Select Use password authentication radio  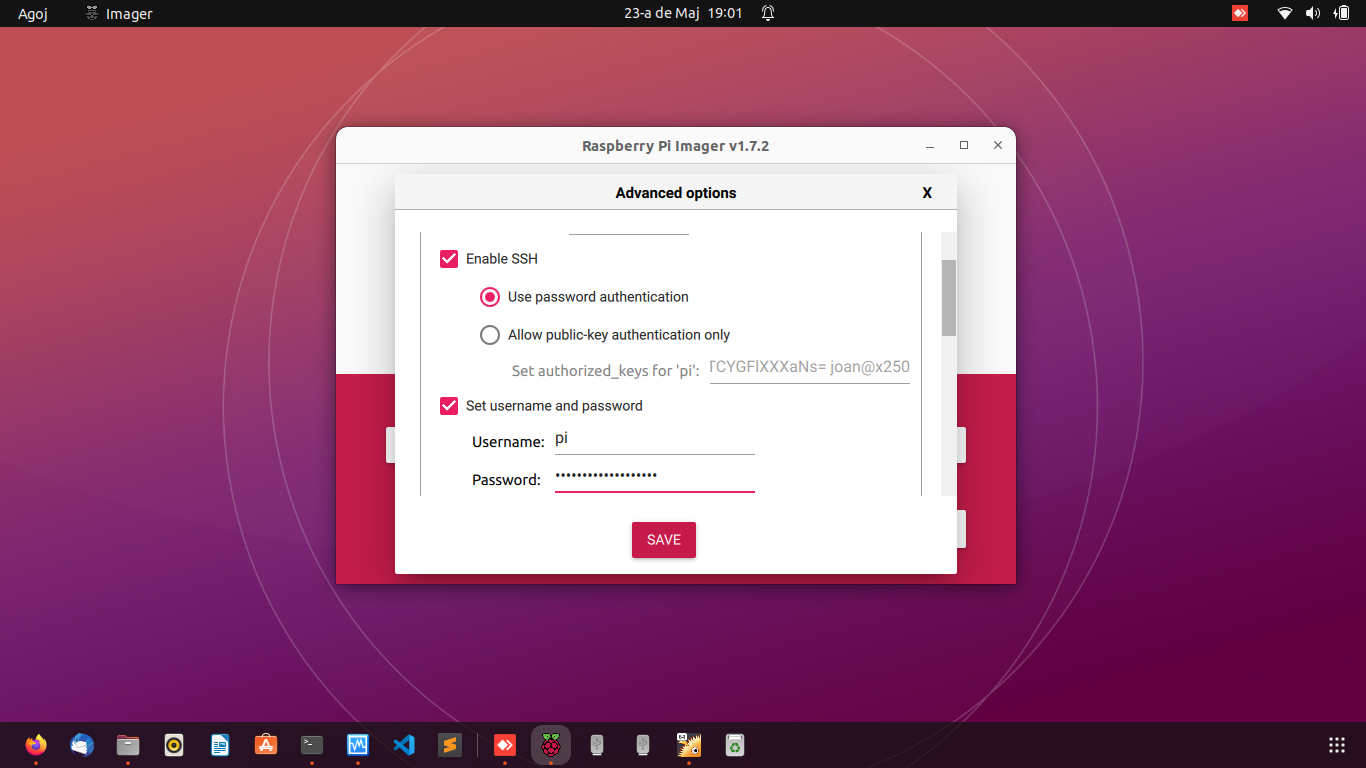pyautogui.click(x=490, y=297)
